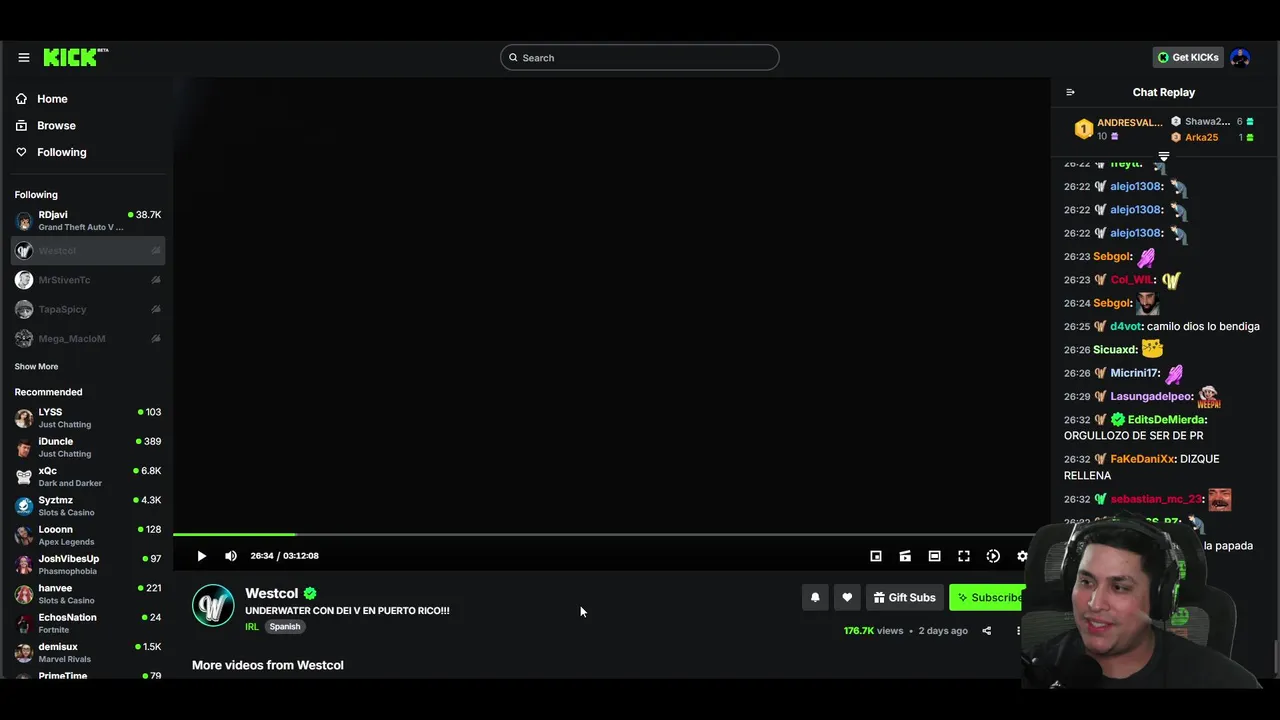Click the Spanish language tag

(x=285, y=627)
